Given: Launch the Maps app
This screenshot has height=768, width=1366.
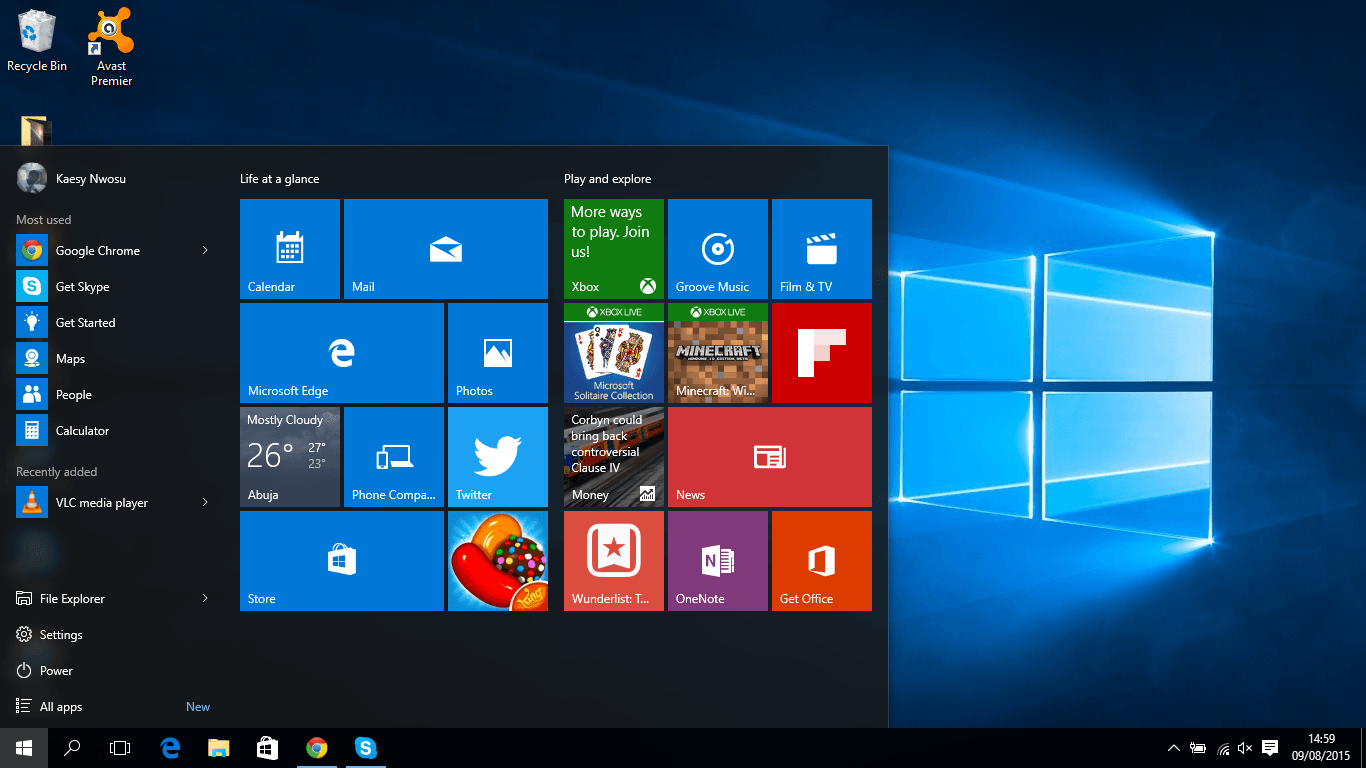Looking at the screenshot, I should click(x=71, y=358).
